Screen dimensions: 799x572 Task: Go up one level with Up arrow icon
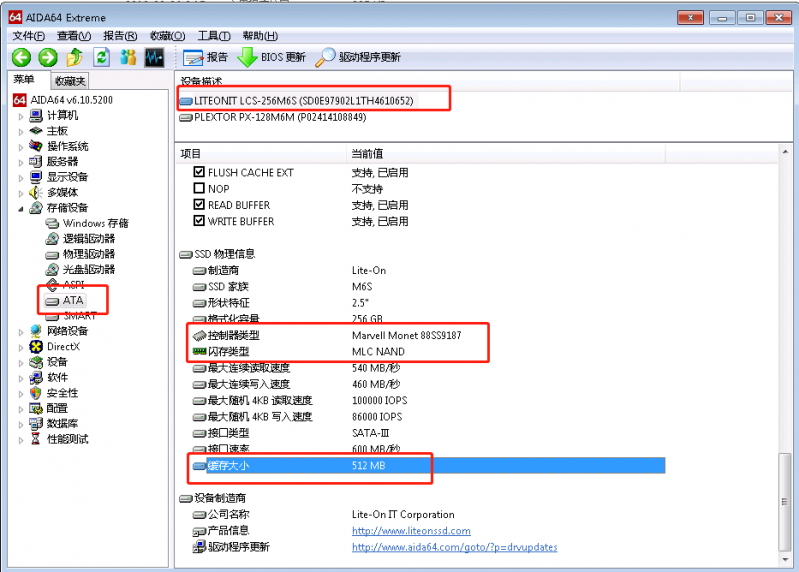75,57
